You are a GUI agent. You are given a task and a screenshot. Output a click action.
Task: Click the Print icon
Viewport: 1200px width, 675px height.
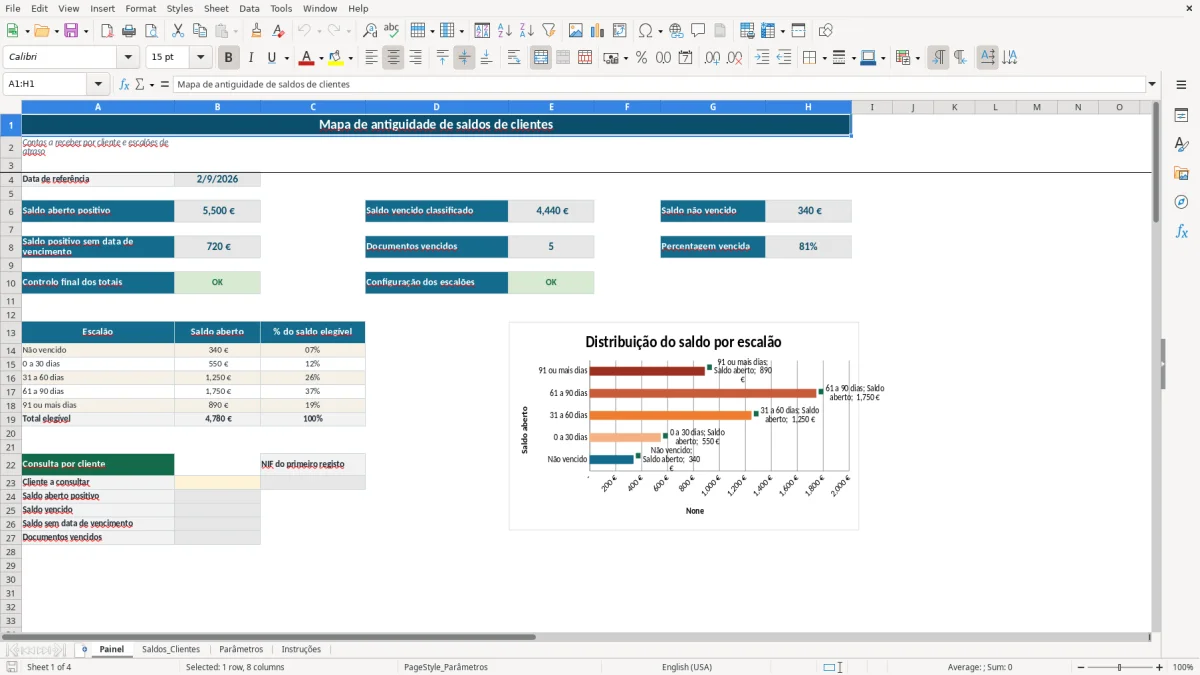point(127,31)
